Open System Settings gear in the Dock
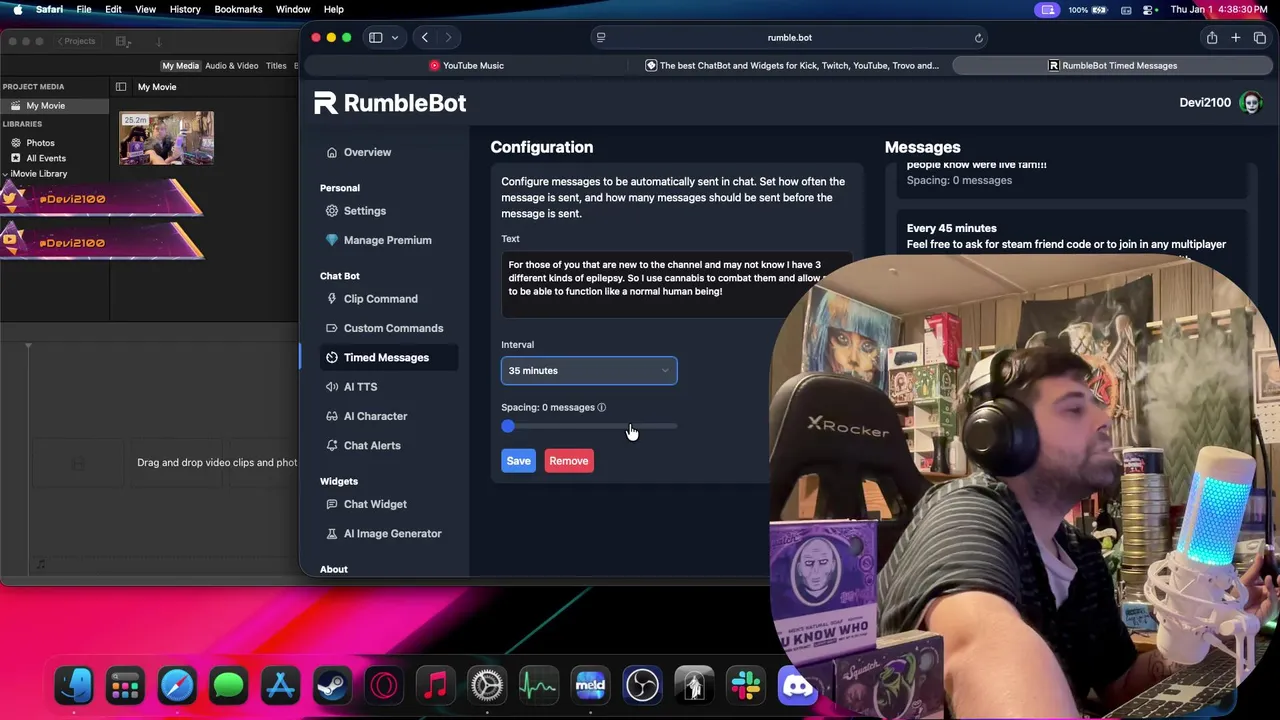1280x720 pixels. (x=487, y=686)
